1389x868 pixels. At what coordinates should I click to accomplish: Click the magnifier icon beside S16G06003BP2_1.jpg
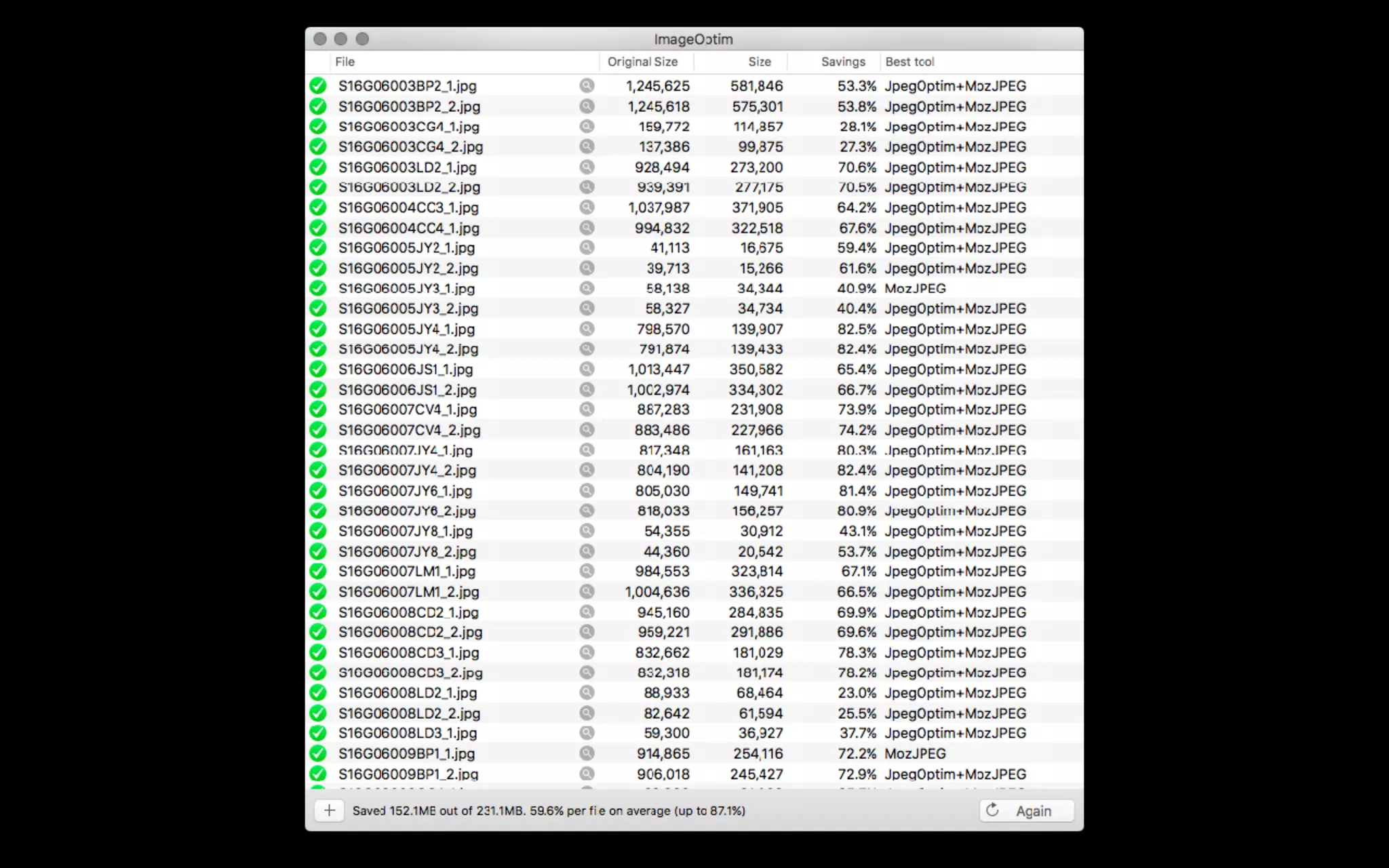[x=587, y=85]
